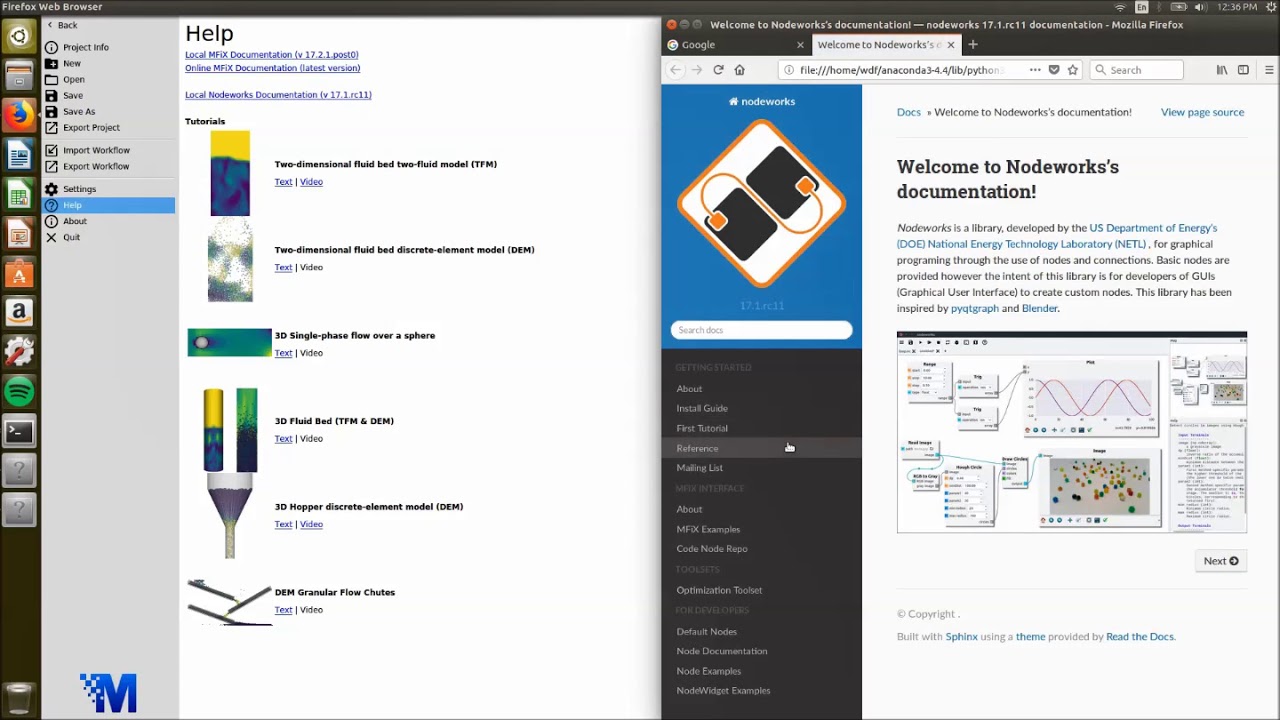This screenshot has height=720, width=1280.
Task: Click the Spotify icon in the dock
Action: point(19,392)
